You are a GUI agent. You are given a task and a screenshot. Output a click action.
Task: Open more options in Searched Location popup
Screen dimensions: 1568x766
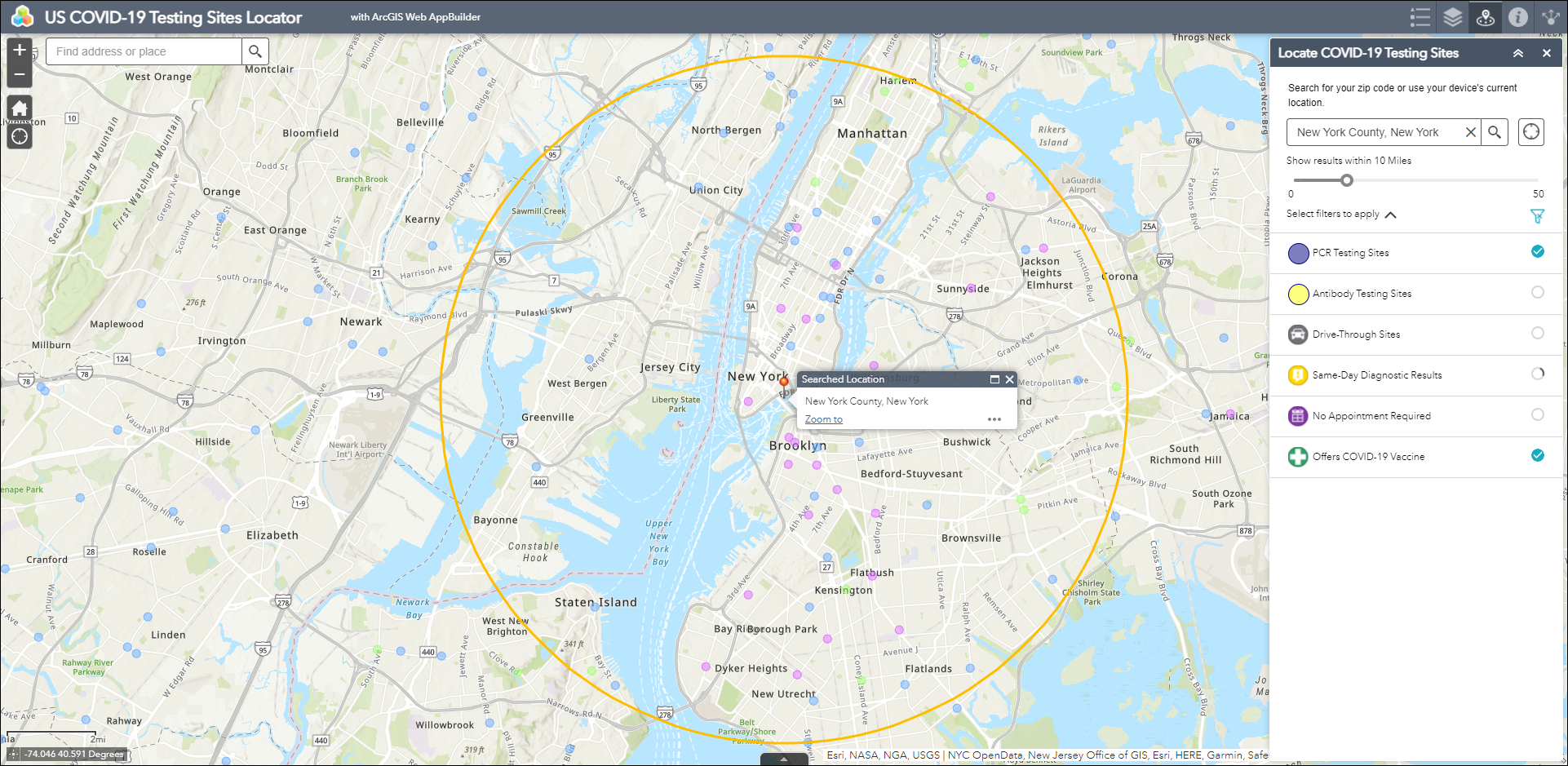[x=994, y=418]
